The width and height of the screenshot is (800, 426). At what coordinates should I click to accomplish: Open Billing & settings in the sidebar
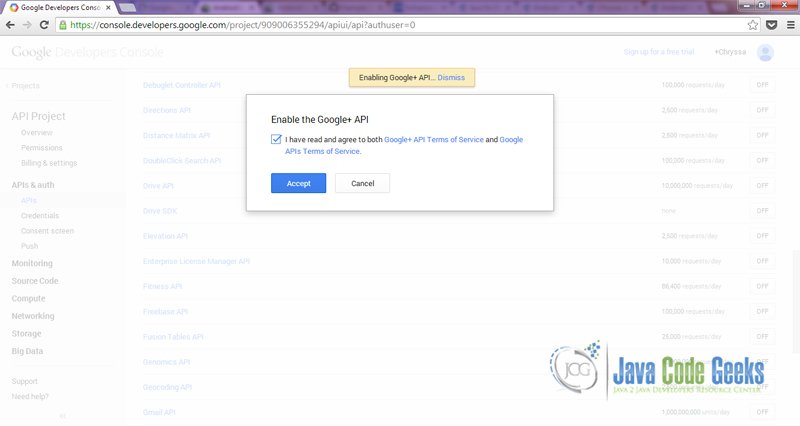tap(49, 163)
